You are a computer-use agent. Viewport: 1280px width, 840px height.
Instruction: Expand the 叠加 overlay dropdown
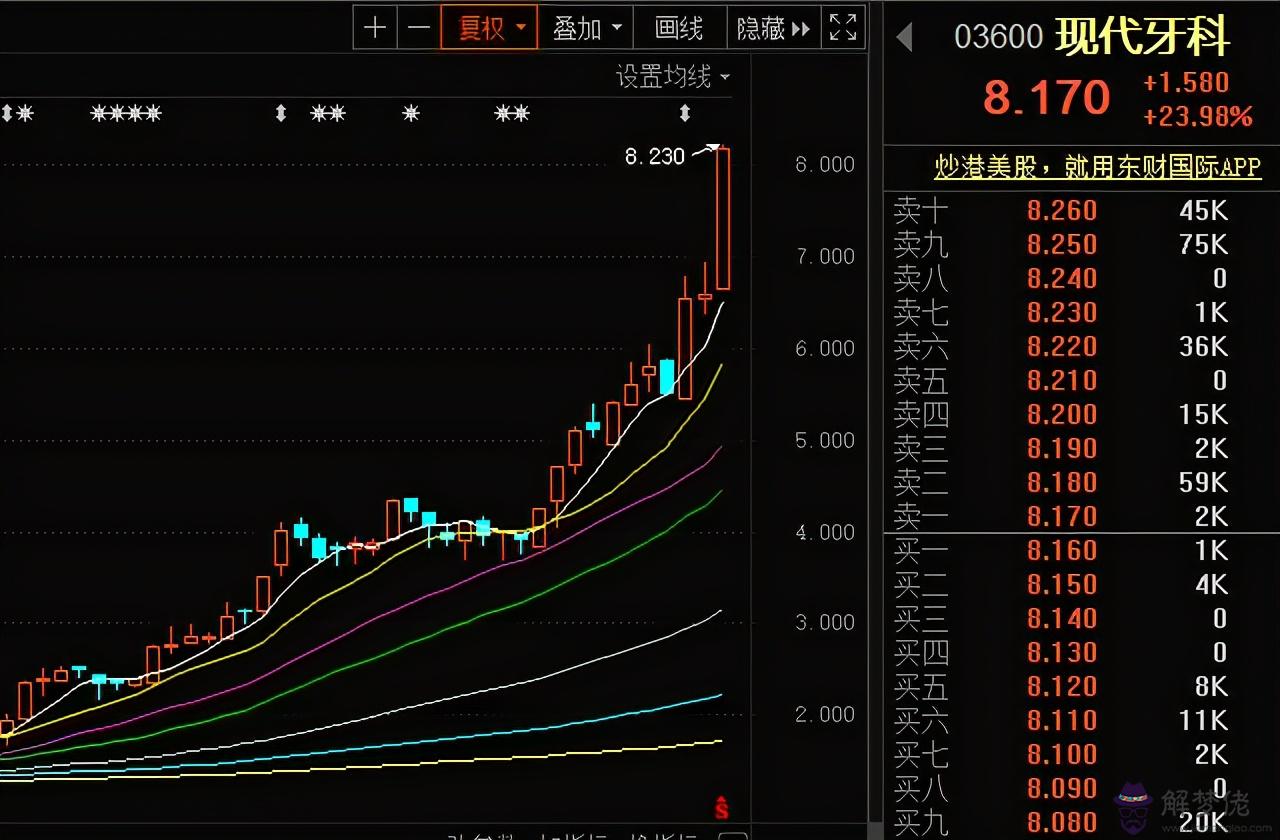tap(587, 28)
